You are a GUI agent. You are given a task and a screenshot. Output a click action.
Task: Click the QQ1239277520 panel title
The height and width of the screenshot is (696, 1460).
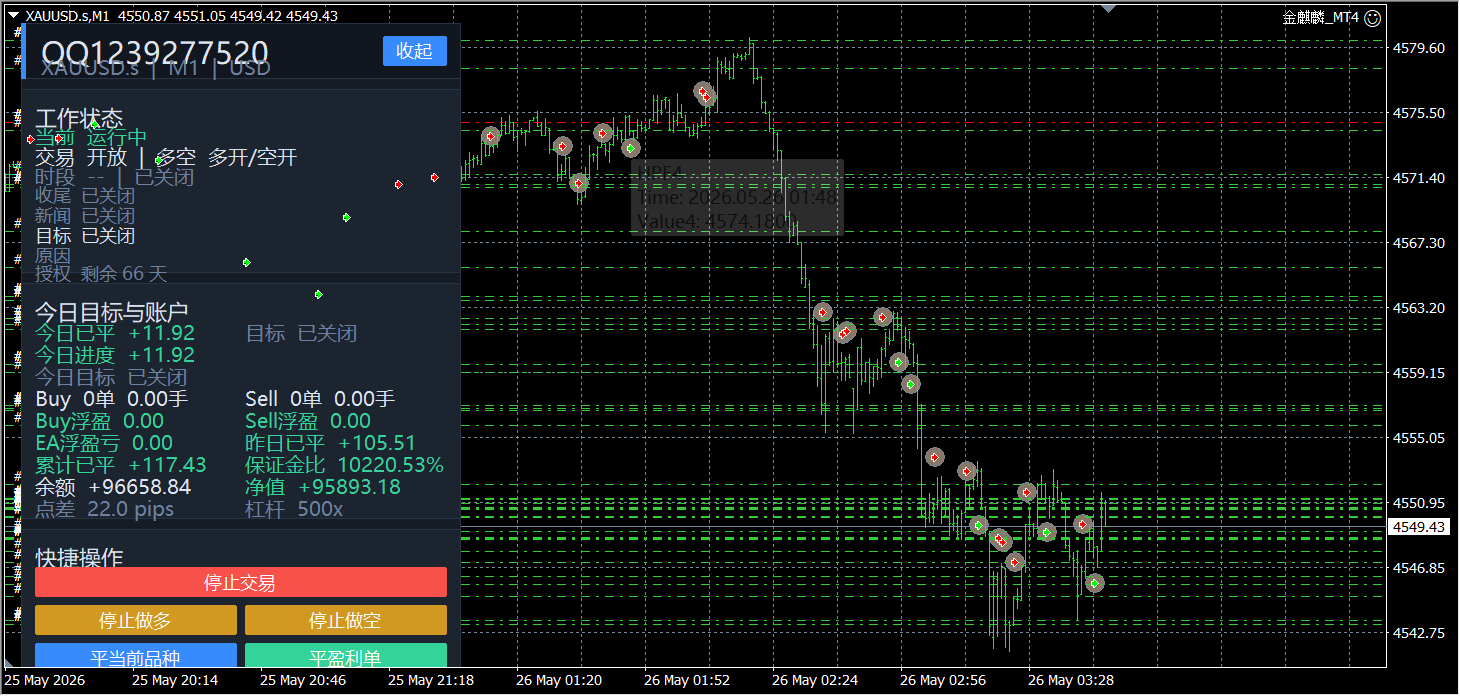pos(155,53)
